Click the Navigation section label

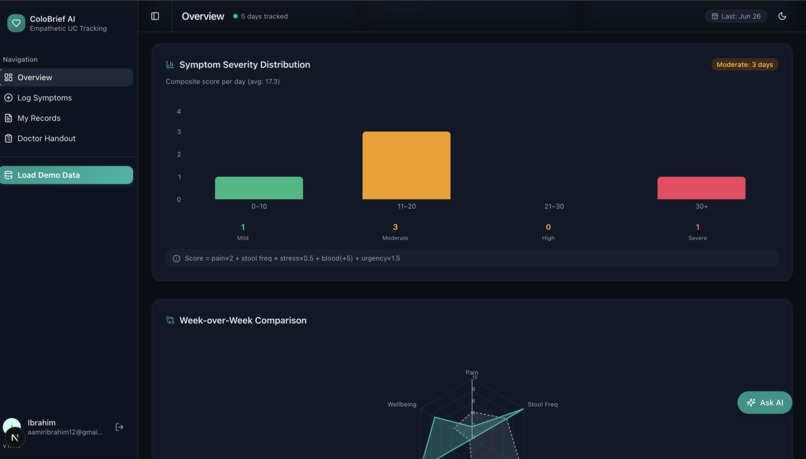20,60
